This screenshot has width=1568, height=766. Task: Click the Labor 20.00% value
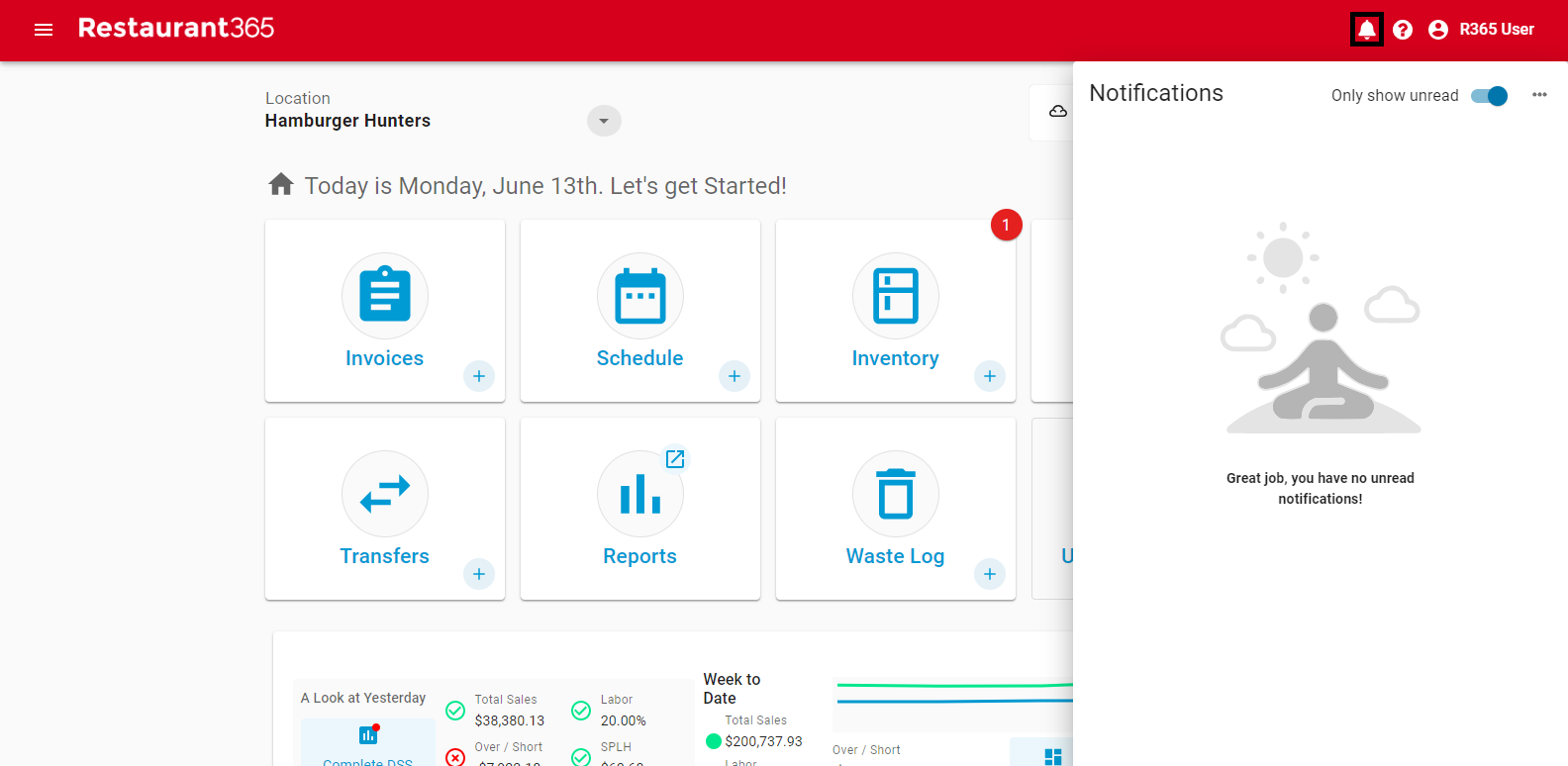click(624, 720)
